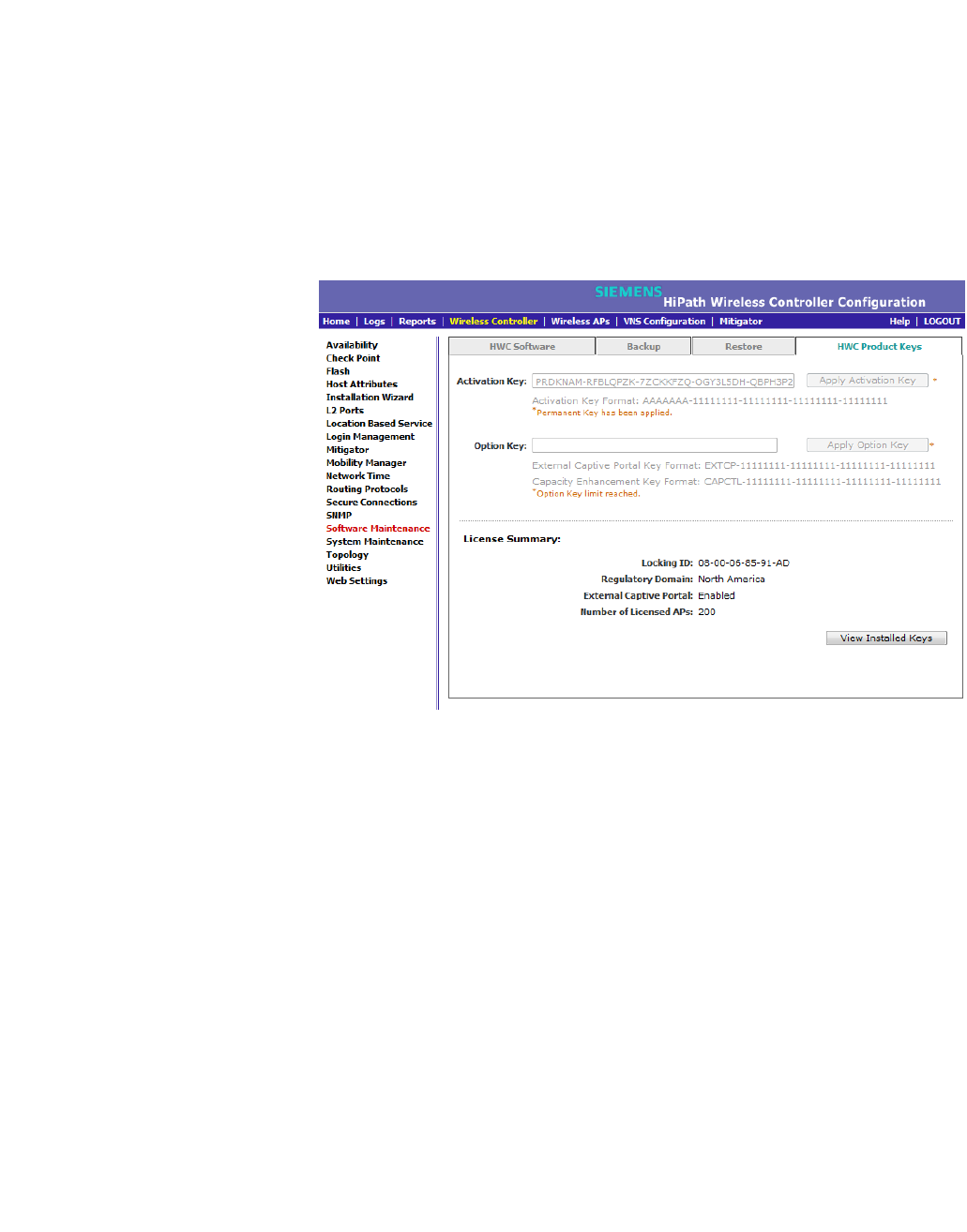967x1232 pixels.
Task: Click the Activation Key input field
Action: click(663, 382)
